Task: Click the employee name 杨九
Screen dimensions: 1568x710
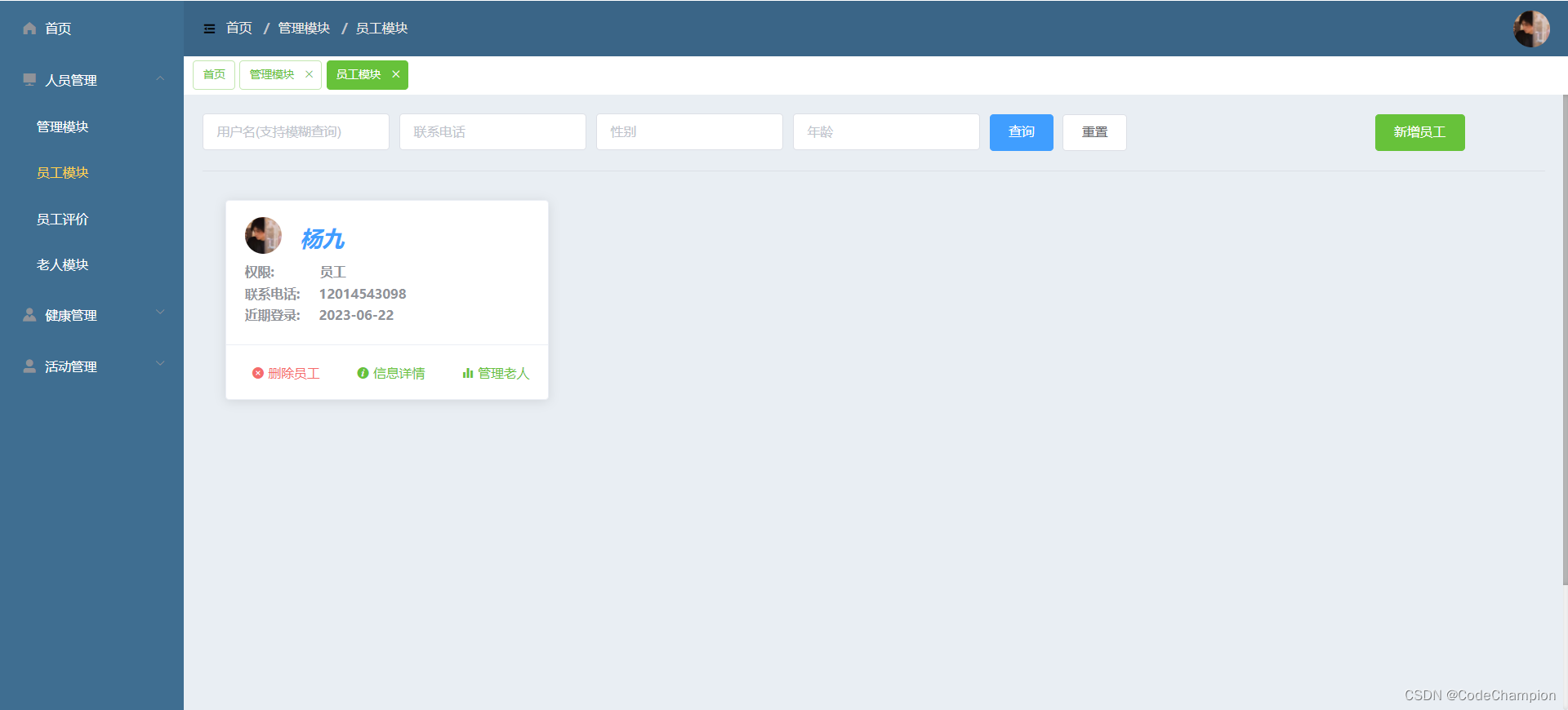Action: [x=323, y=238]
